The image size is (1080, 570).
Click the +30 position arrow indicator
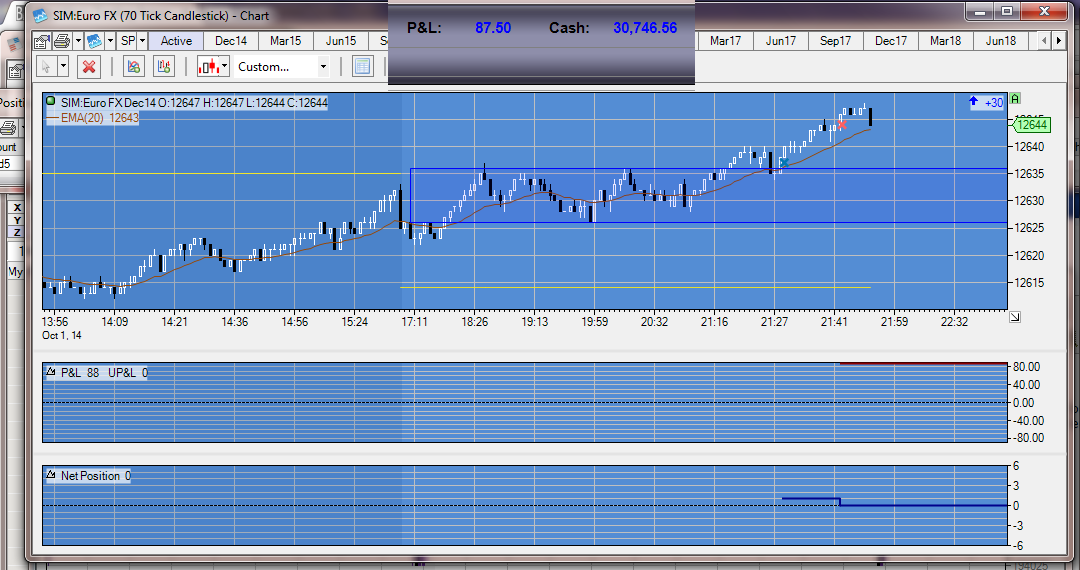pos(986,103)
